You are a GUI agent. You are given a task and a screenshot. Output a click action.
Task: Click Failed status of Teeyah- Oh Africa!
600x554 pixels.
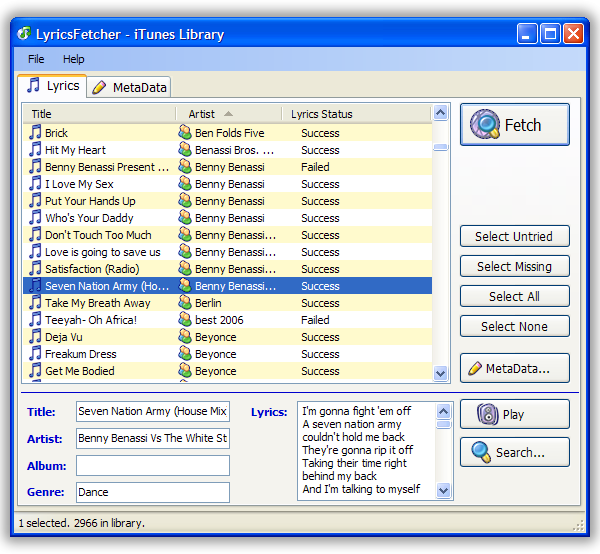pyautogui.click(x=315, y=320)
